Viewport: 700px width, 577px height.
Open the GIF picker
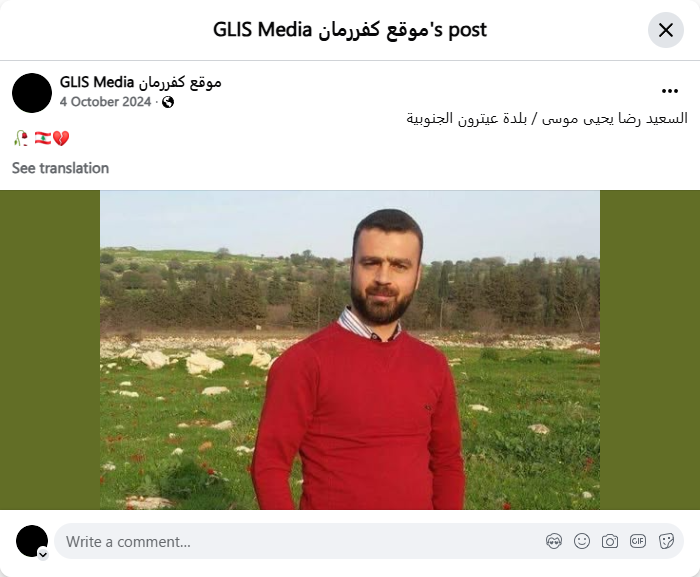pyautogui.click(x=638, y=541)
